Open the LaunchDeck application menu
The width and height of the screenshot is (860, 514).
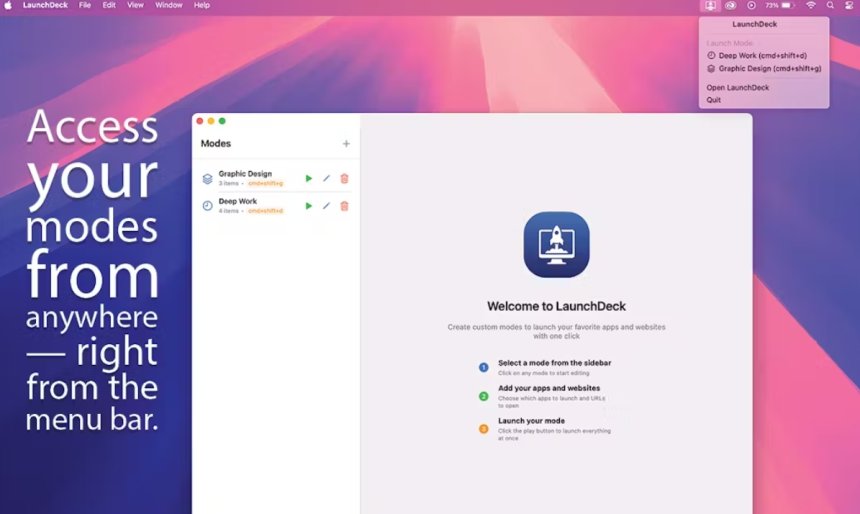[x=46, y=5]
